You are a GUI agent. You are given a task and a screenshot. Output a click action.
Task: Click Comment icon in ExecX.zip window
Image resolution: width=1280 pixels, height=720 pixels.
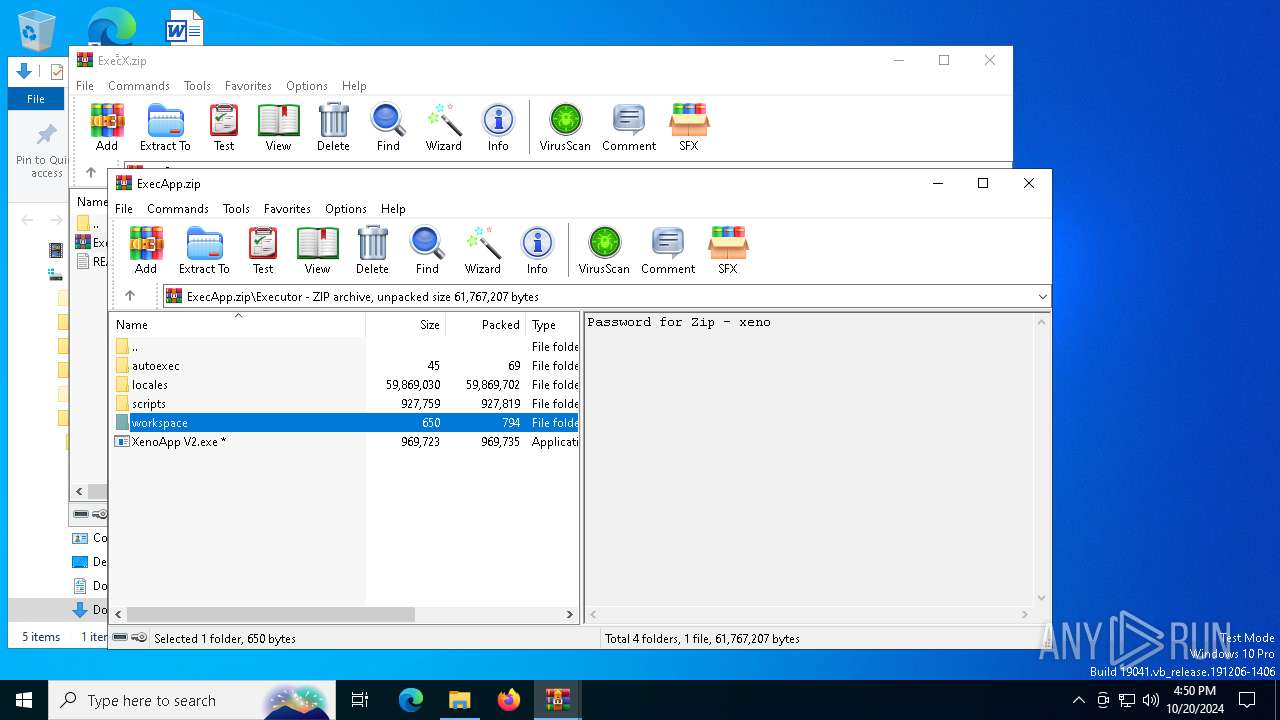tap(629, 127)
